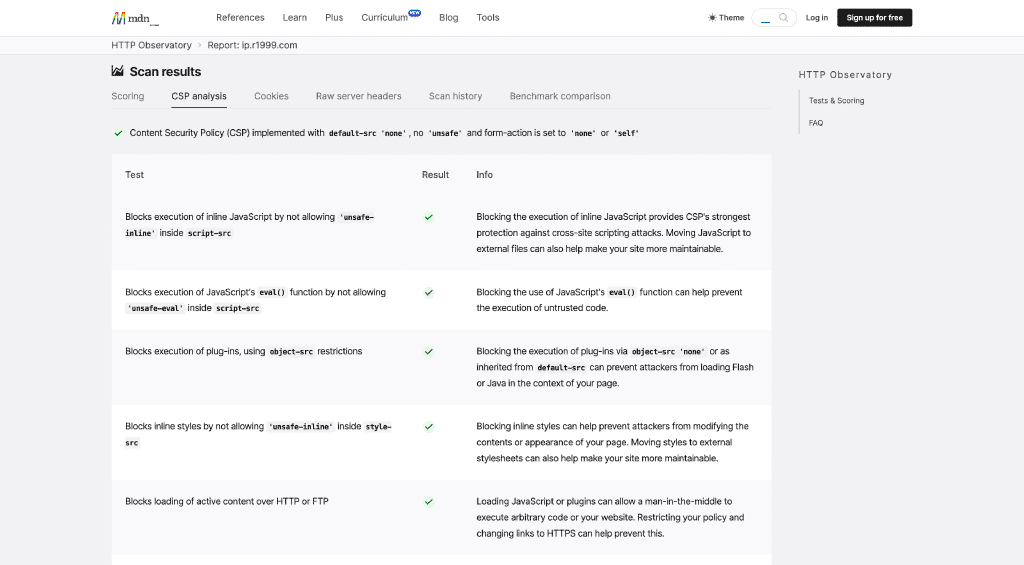Click the green checkmark for HTTP or FTP test
Viewport: 1024px width, 565px height.
click(x=429, y=502)
